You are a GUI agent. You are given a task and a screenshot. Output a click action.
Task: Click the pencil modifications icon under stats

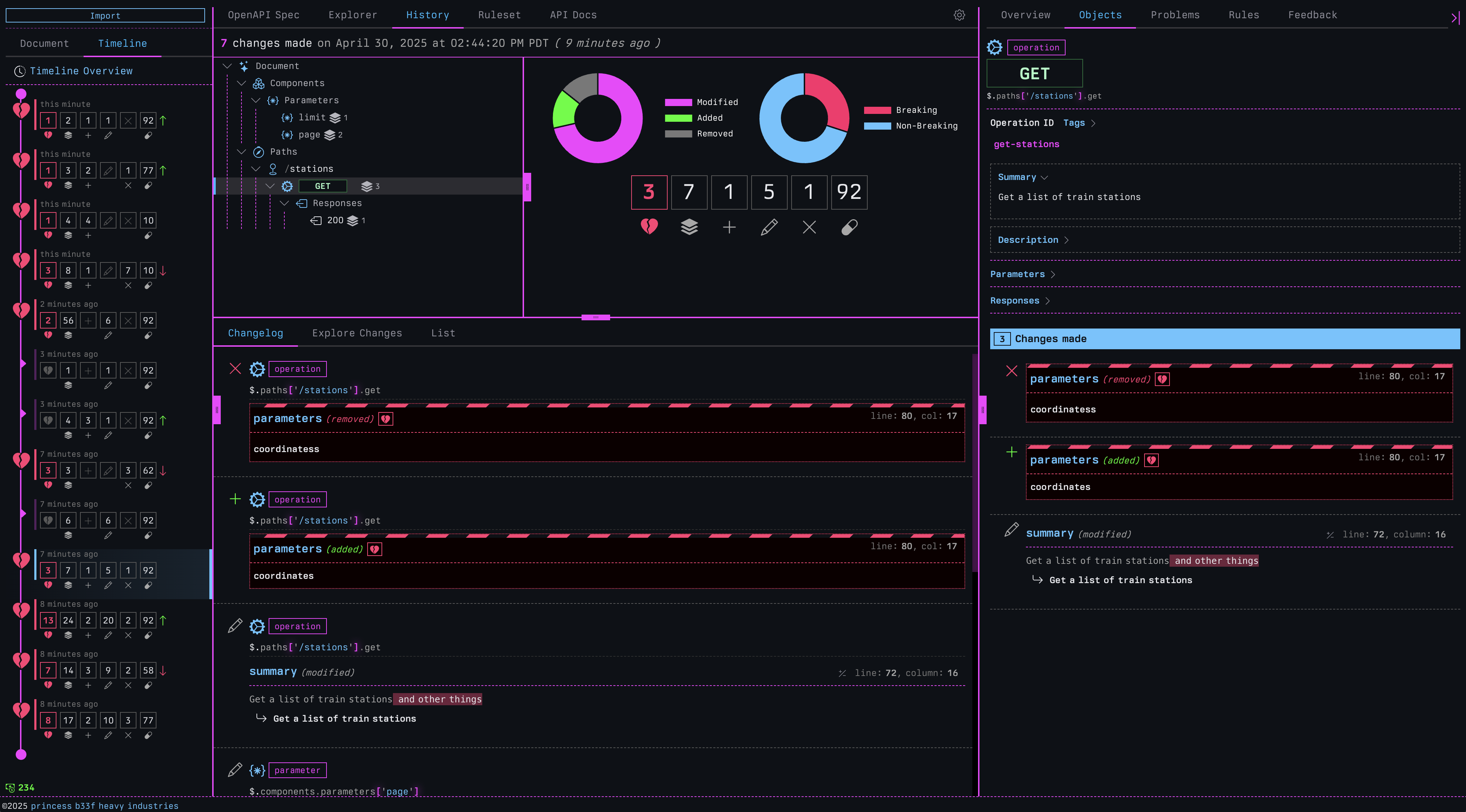click(769, 227)
